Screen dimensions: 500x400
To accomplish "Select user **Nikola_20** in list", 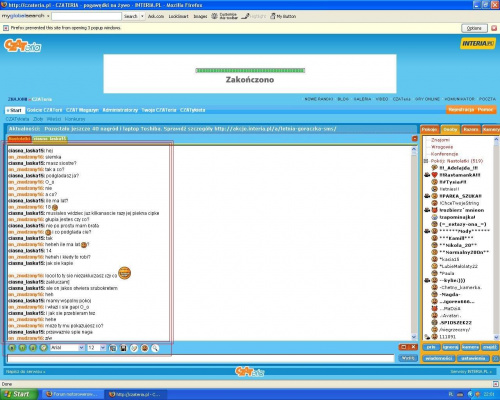I will tap(458, 245).
